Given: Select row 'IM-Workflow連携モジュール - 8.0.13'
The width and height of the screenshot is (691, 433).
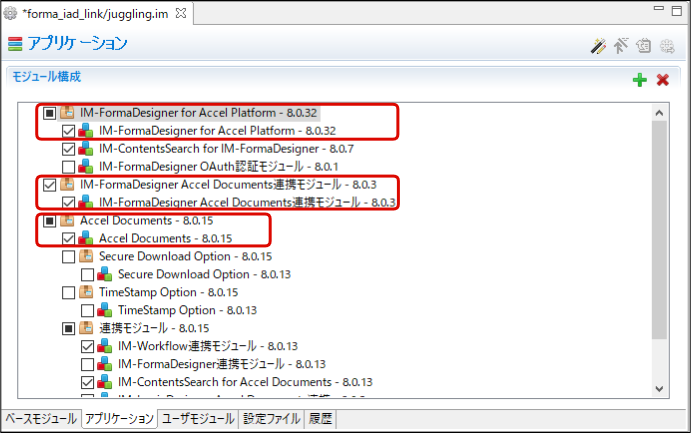Looking at the screenshot, I should pyautogui.click(x=208, y=346).
